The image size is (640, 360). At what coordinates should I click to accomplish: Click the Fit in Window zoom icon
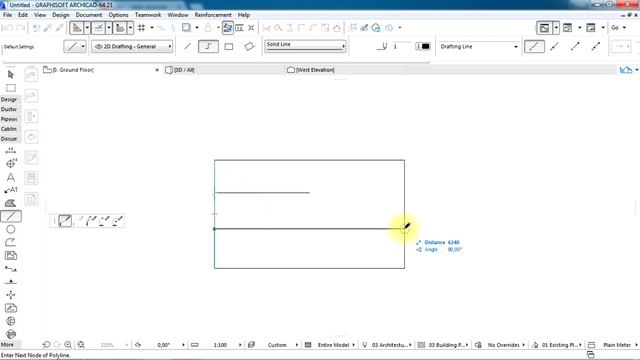tap(81, 345)
